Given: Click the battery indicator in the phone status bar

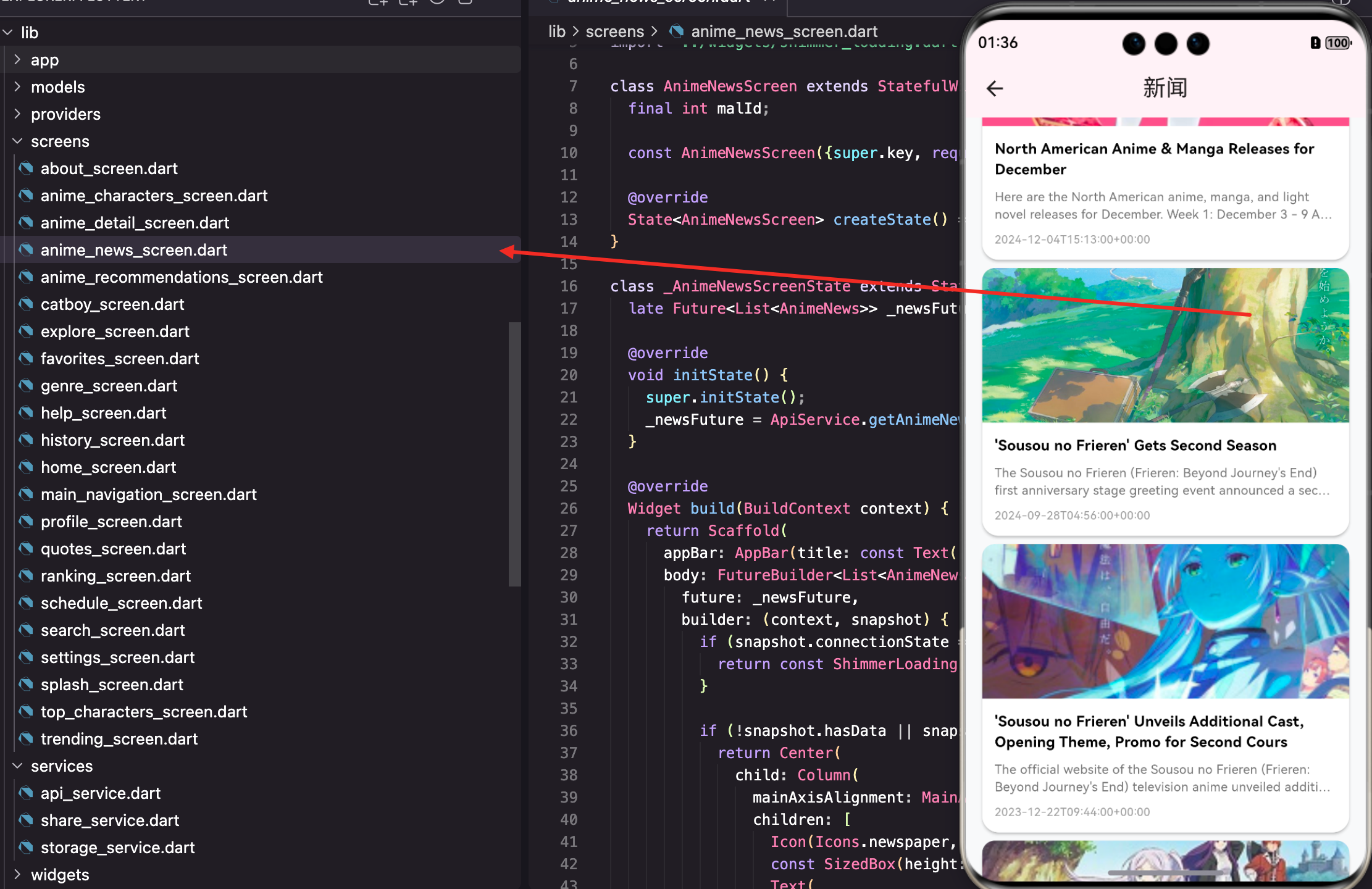Looking at the screenshot, I should pos(1337,43).
